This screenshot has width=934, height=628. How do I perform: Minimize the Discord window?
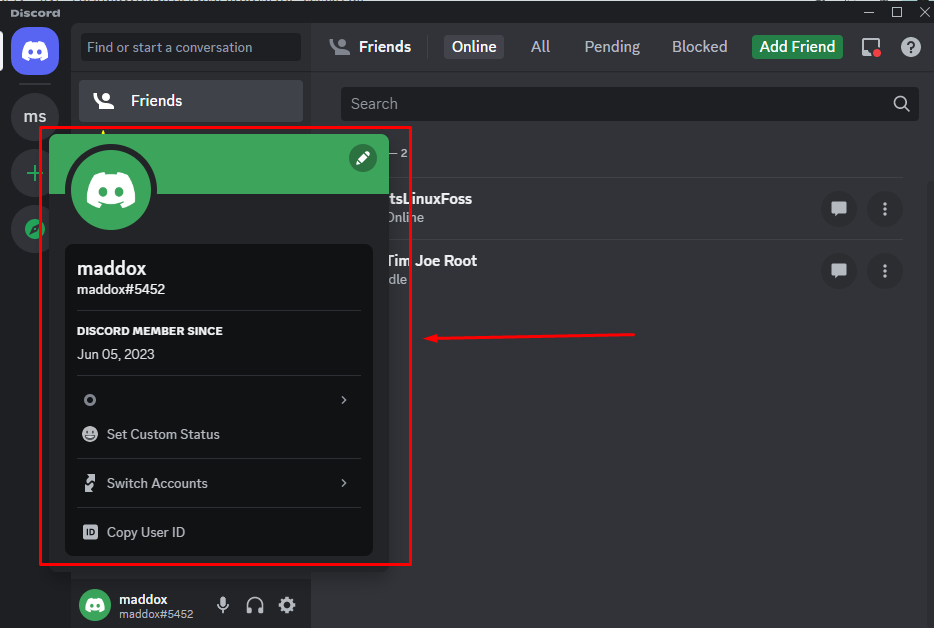869,12
